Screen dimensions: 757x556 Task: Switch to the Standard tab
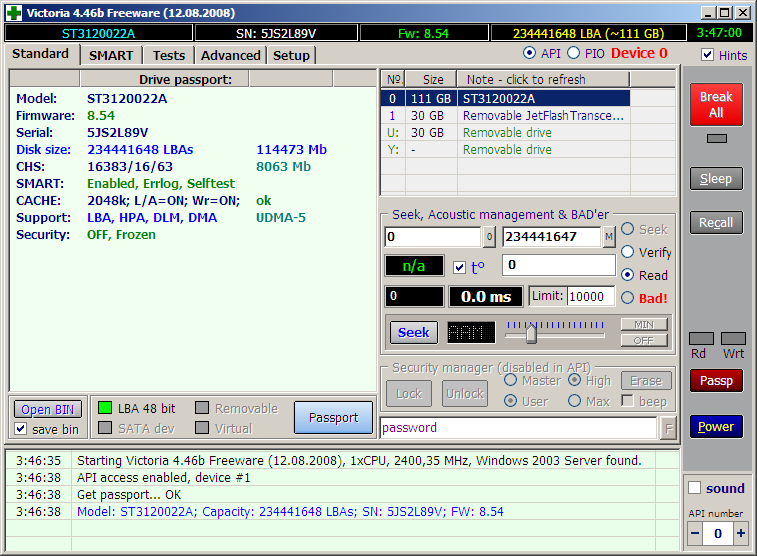(x=41, y=54)
